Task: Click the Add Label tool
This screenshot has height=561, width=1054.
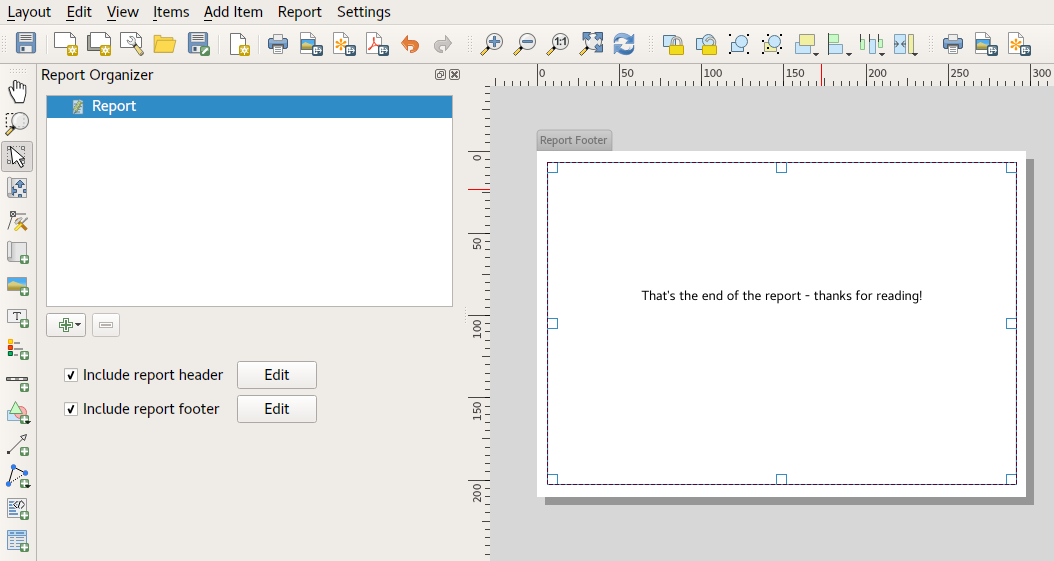Action: [18, 318]
